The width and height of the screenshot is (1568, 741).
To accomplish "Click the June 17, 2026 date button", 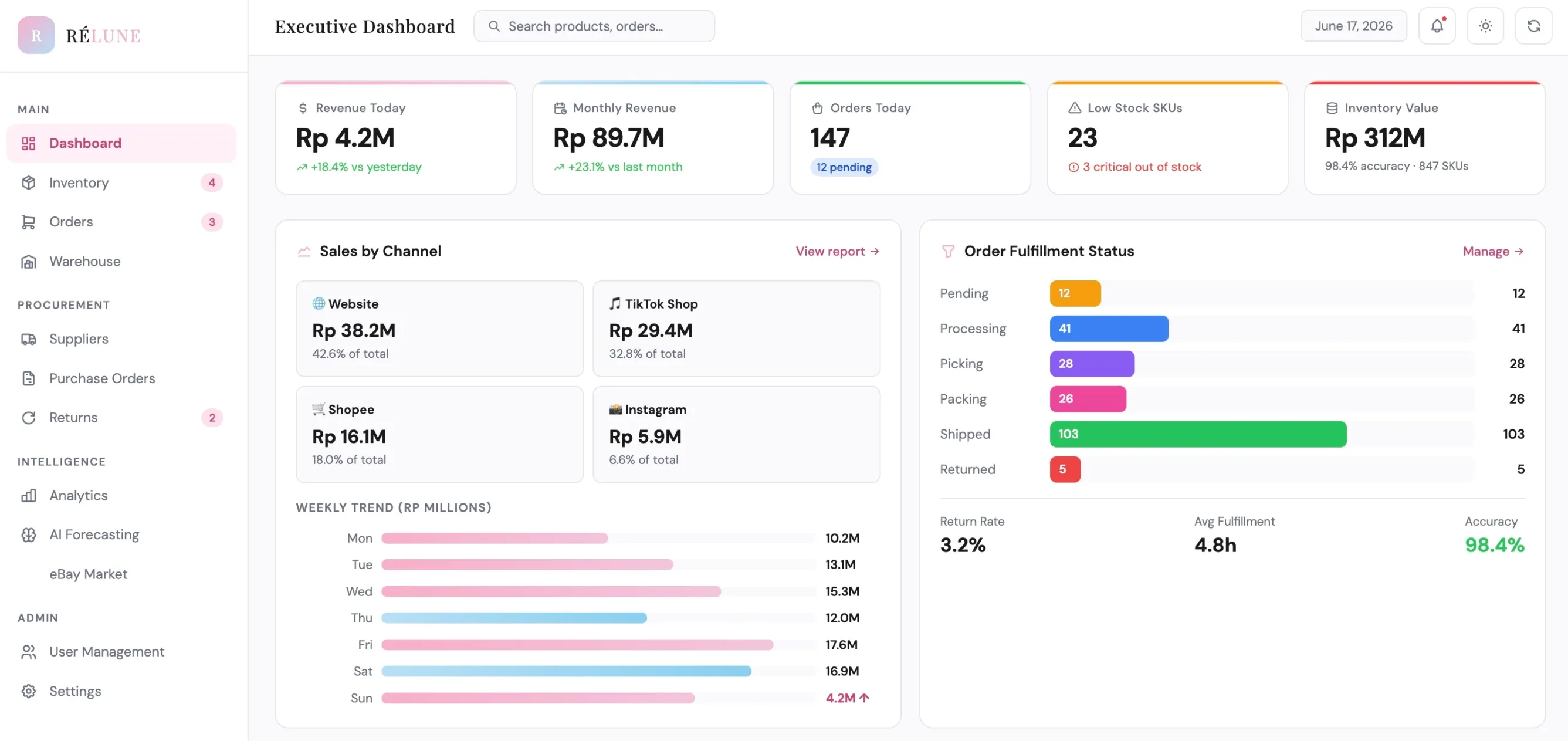I will pos(1354,26).
